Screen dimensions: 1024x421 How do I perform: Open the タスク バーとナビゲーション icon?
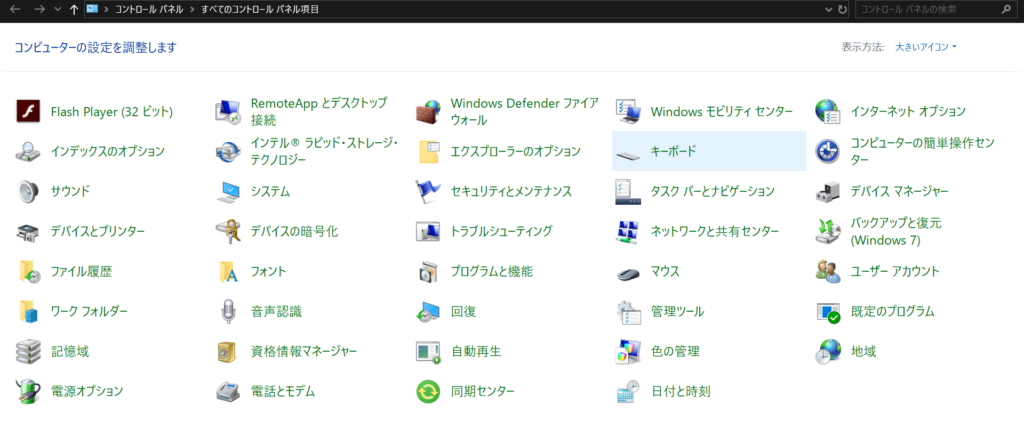628,191
